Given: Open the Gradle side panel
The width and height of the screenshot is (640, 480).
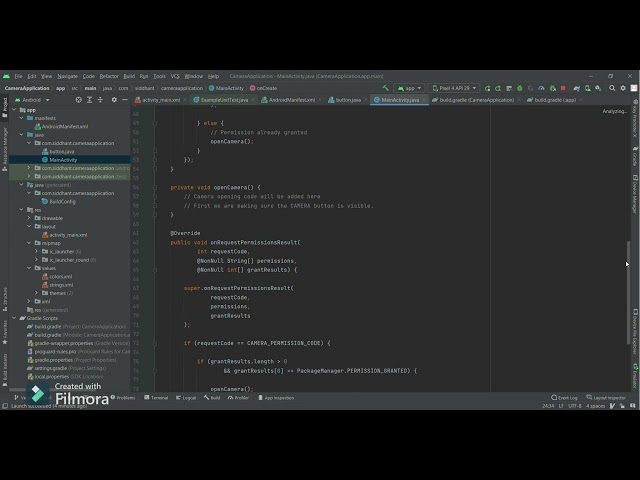Looking at the screenshot, I should point(636,156).
